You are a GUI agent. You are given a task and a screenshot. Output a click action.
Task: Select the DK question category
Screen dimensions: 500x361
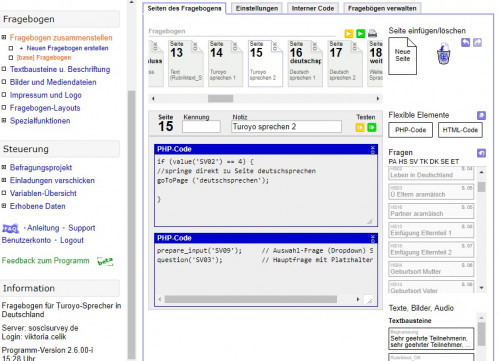pyautogui.click(x=434, y=162)
